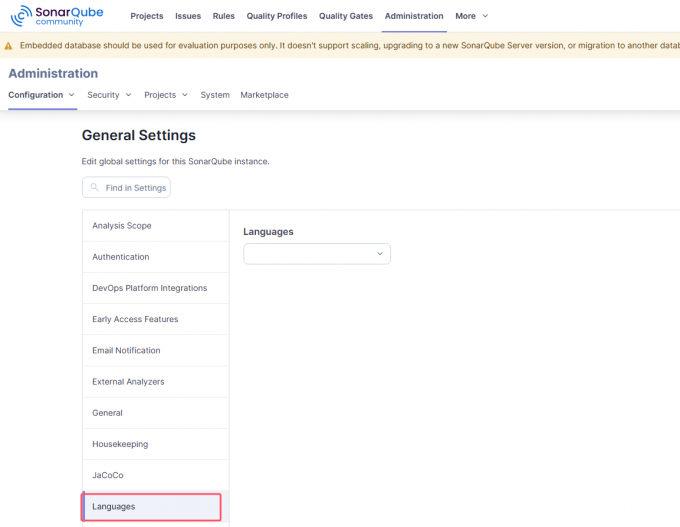
Task: Click the warning triangle icon in banner
Action: [8, 46]
